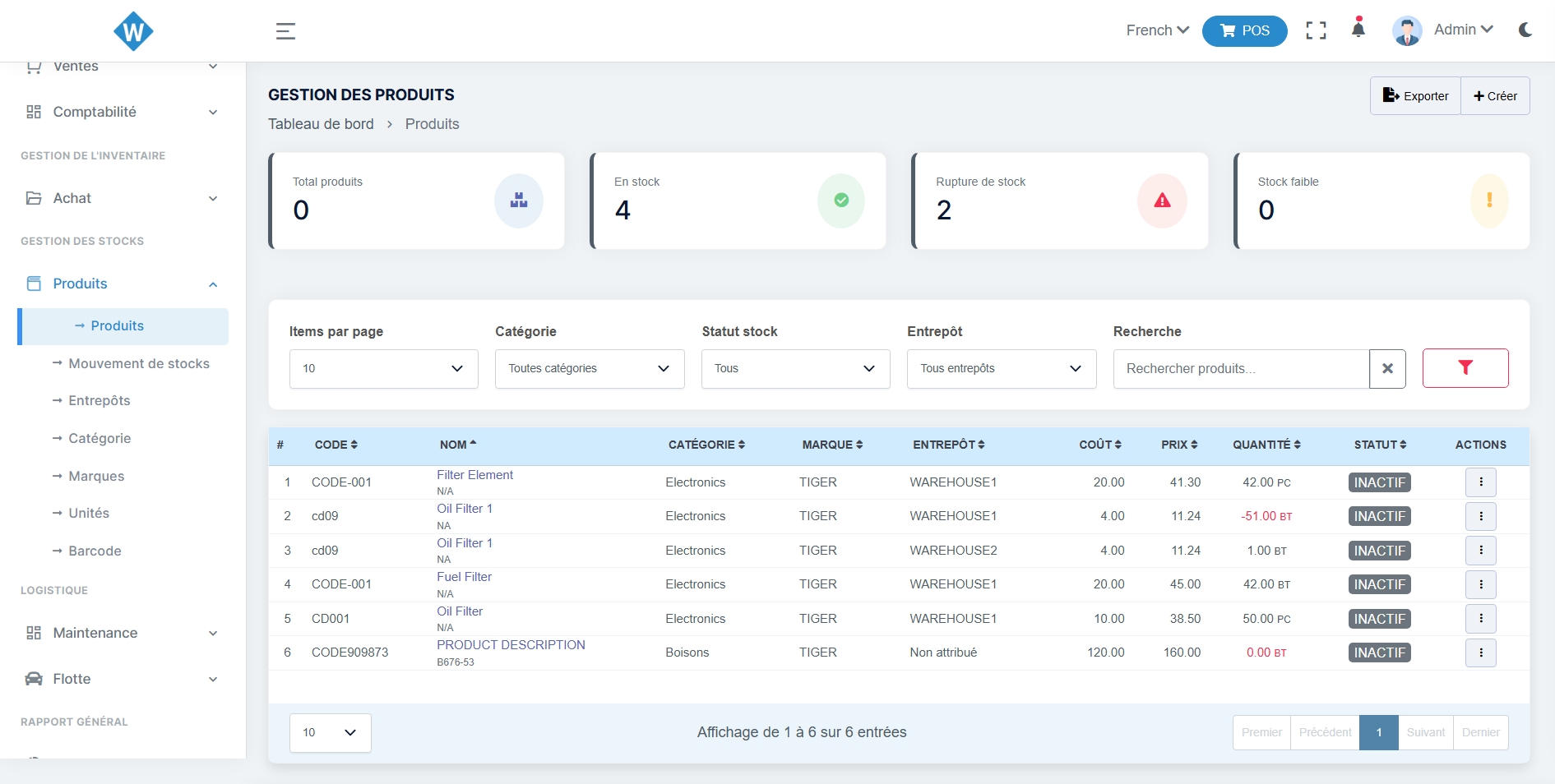
Task: Open the Catégorie dropdown
Action: coord(588,369)
